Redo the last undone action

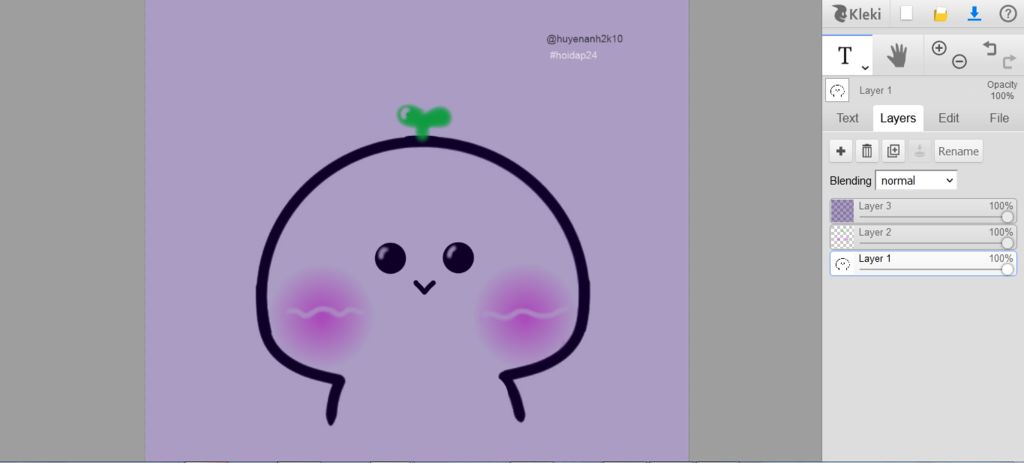(x=1010, y=62)
